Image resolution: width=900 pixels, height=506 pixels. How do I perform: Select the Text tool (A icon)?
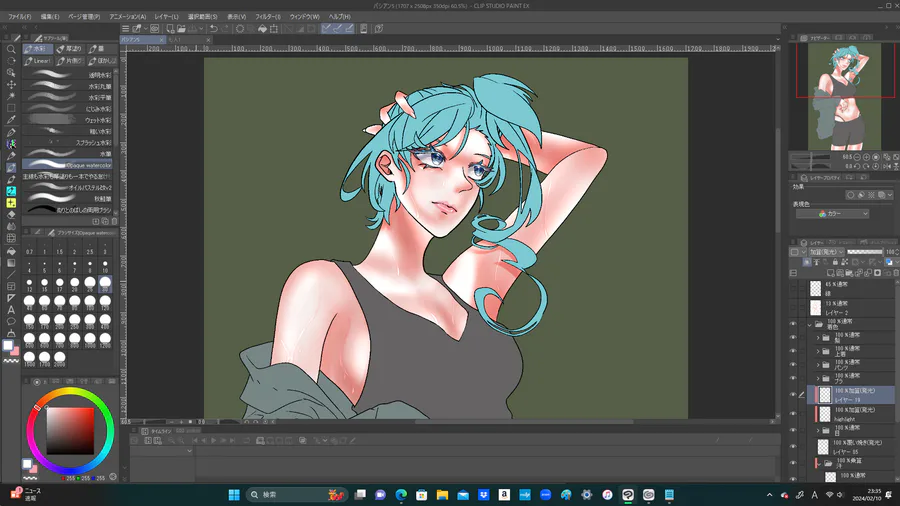point(11,310)
